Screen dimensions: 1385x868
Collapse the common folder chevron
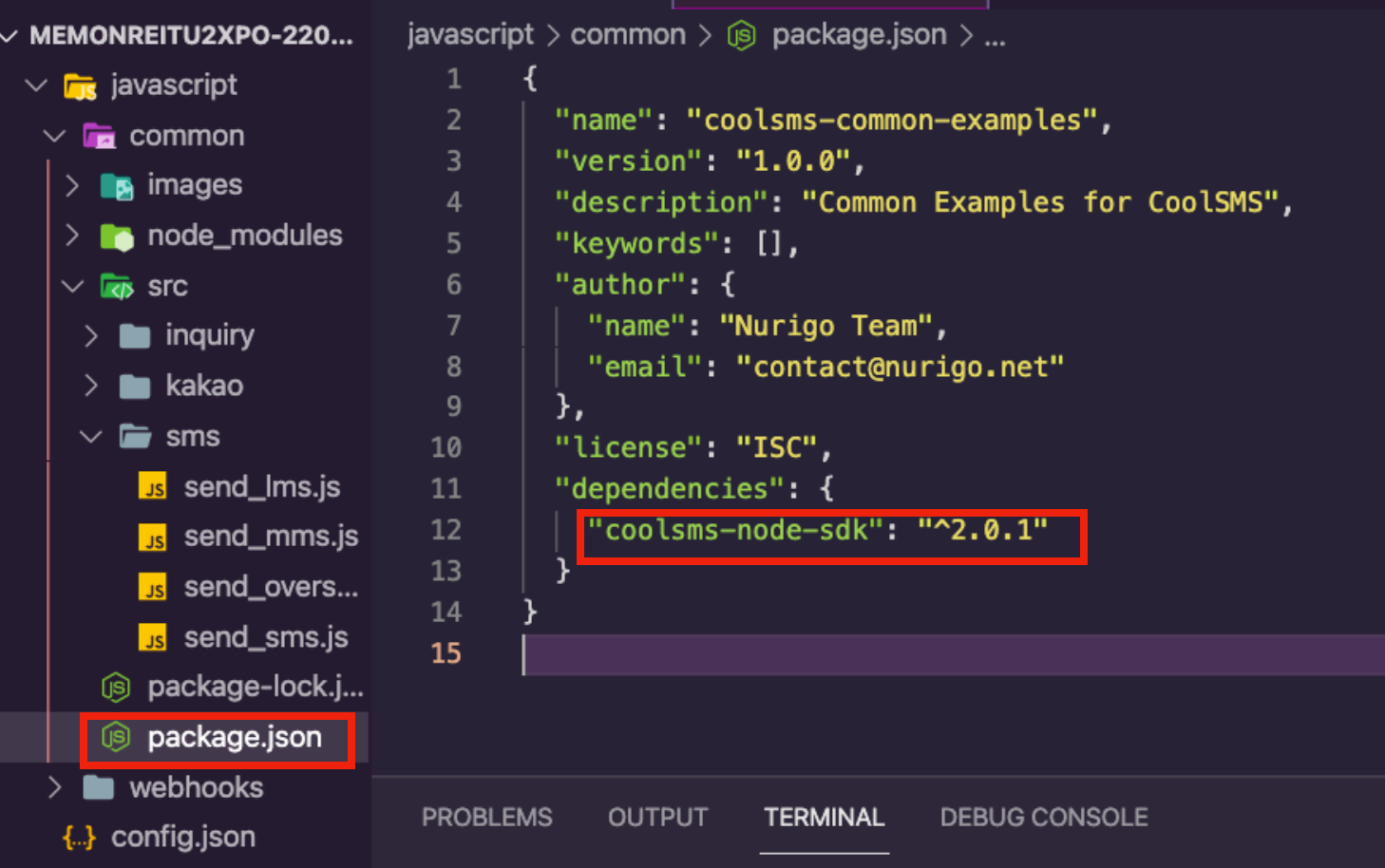(x=55, y=136)
